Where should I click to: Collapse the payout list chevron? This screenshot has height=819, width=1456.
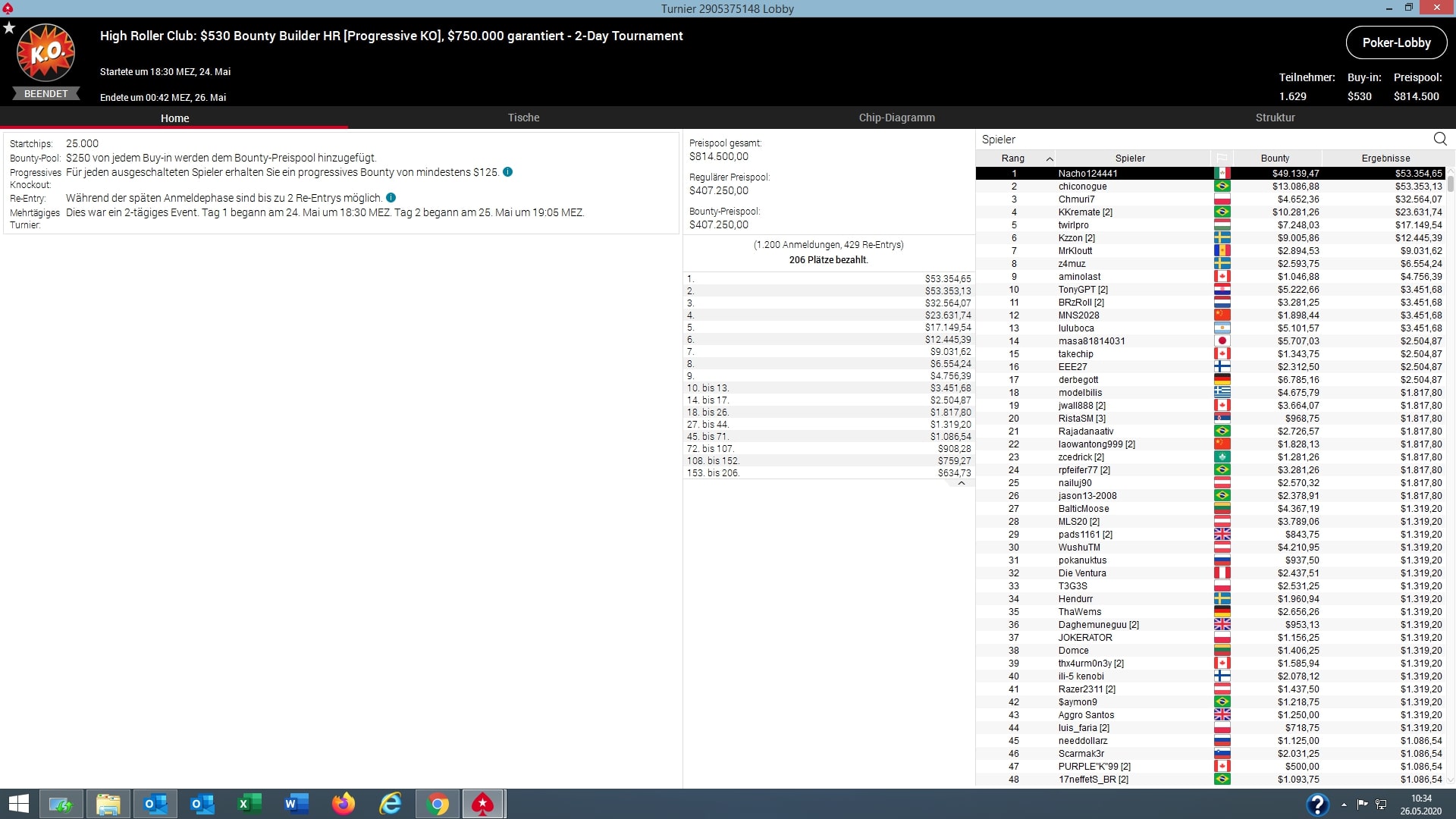coord(962,483)
